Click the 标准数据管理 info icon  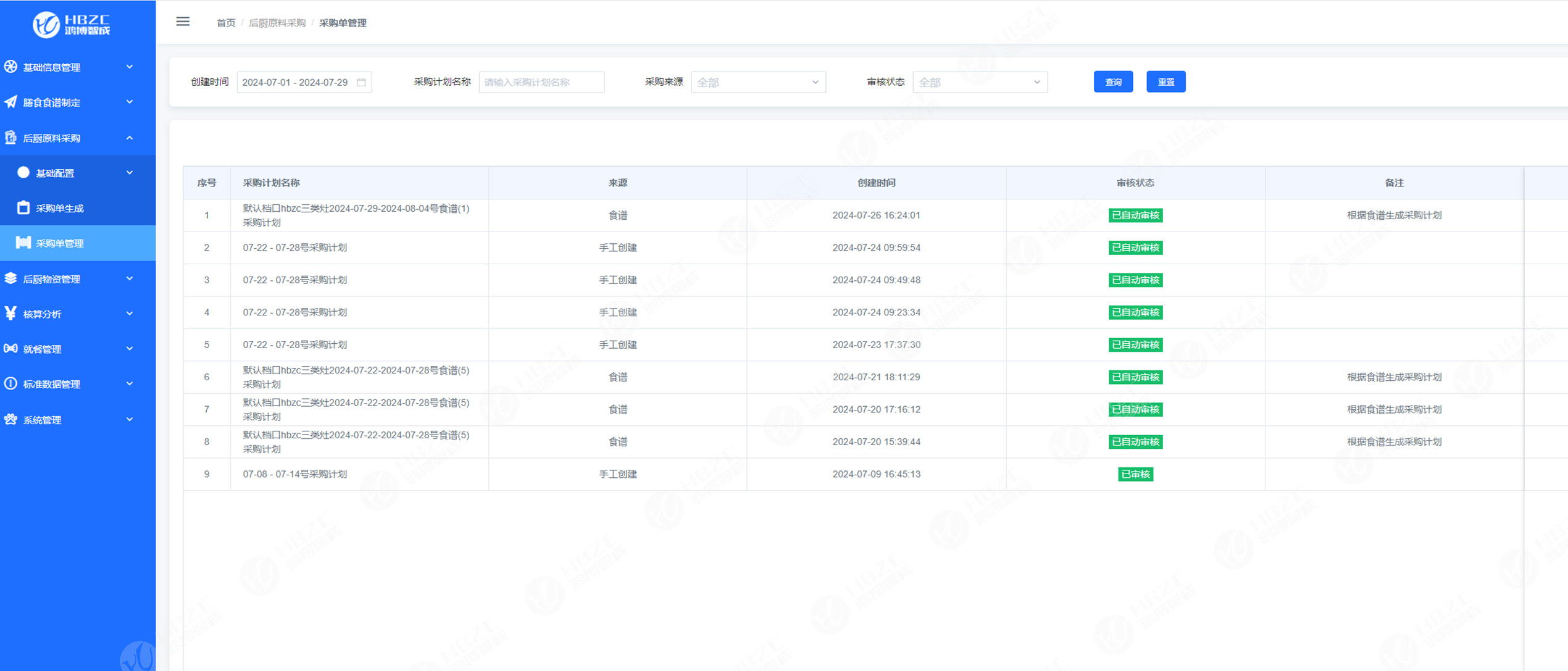coord(10,383)
